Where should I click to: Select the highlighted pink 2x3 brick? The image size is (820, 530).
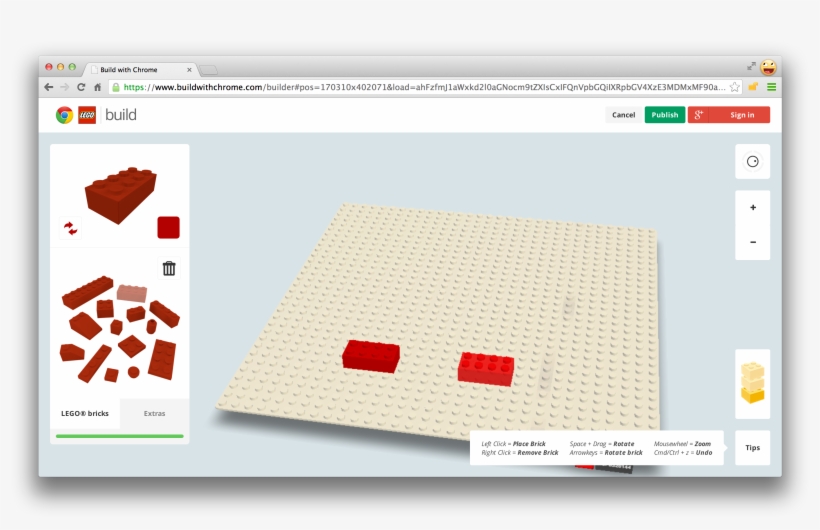coord(131,292)
